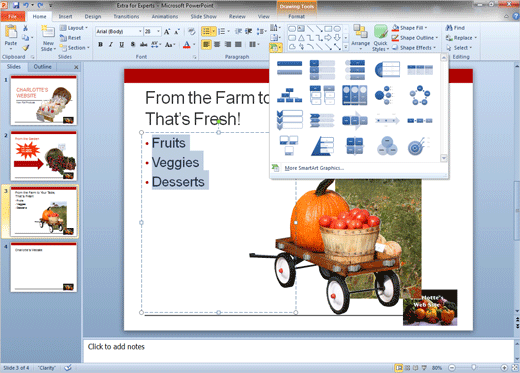
Task: Toggle Underline text formatting
Action: click(122, 44)
